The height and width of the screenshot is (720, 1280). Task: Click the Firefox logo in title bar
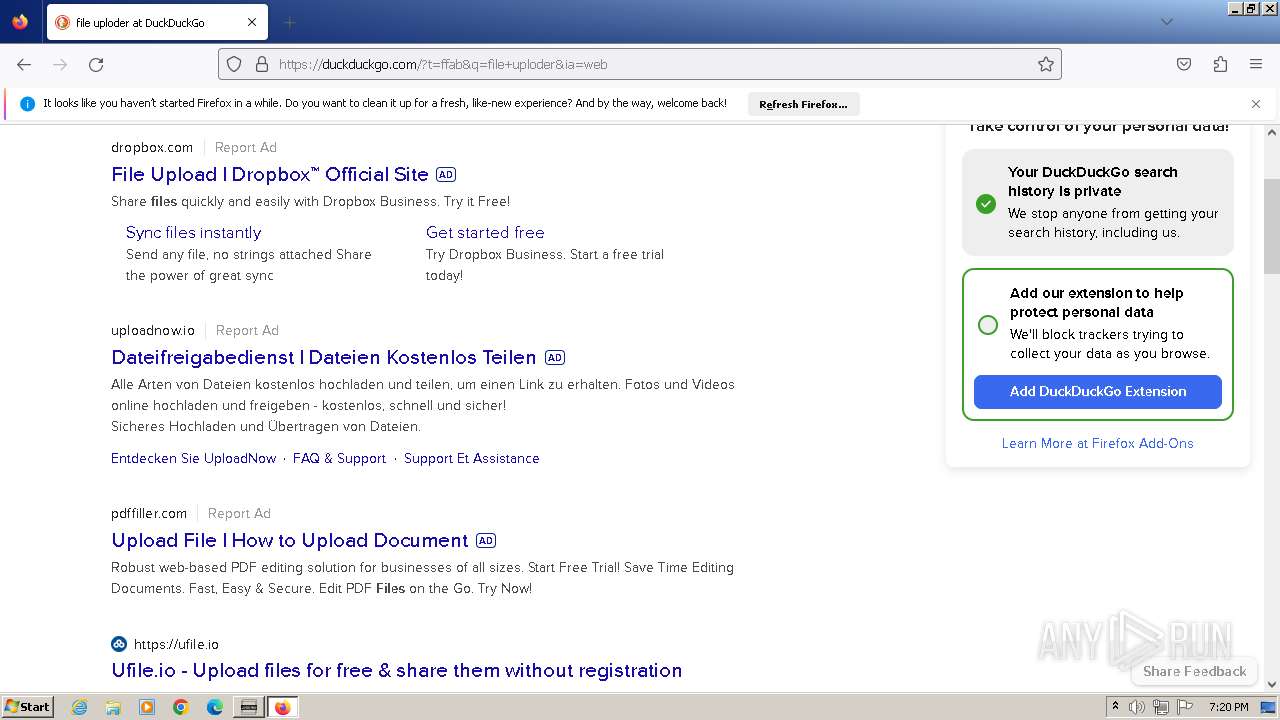[x=20, y=21]
